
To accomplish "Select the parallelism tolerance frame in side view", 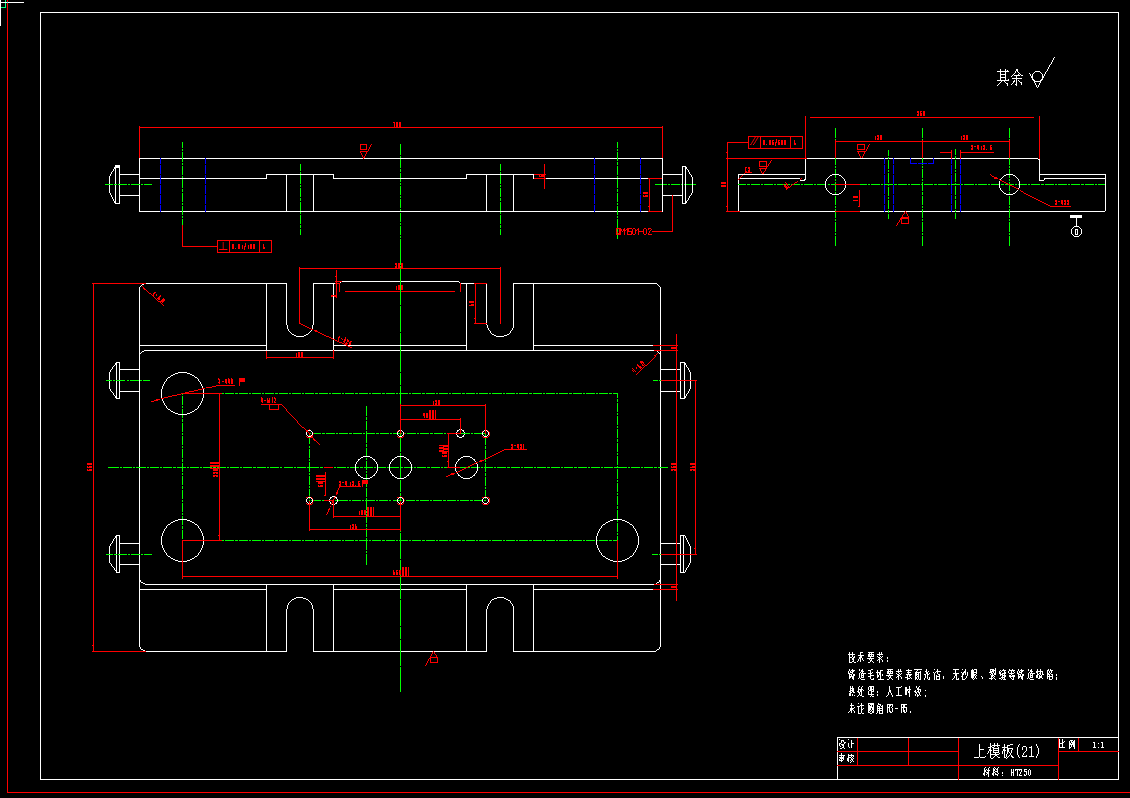I will (775, 142).
